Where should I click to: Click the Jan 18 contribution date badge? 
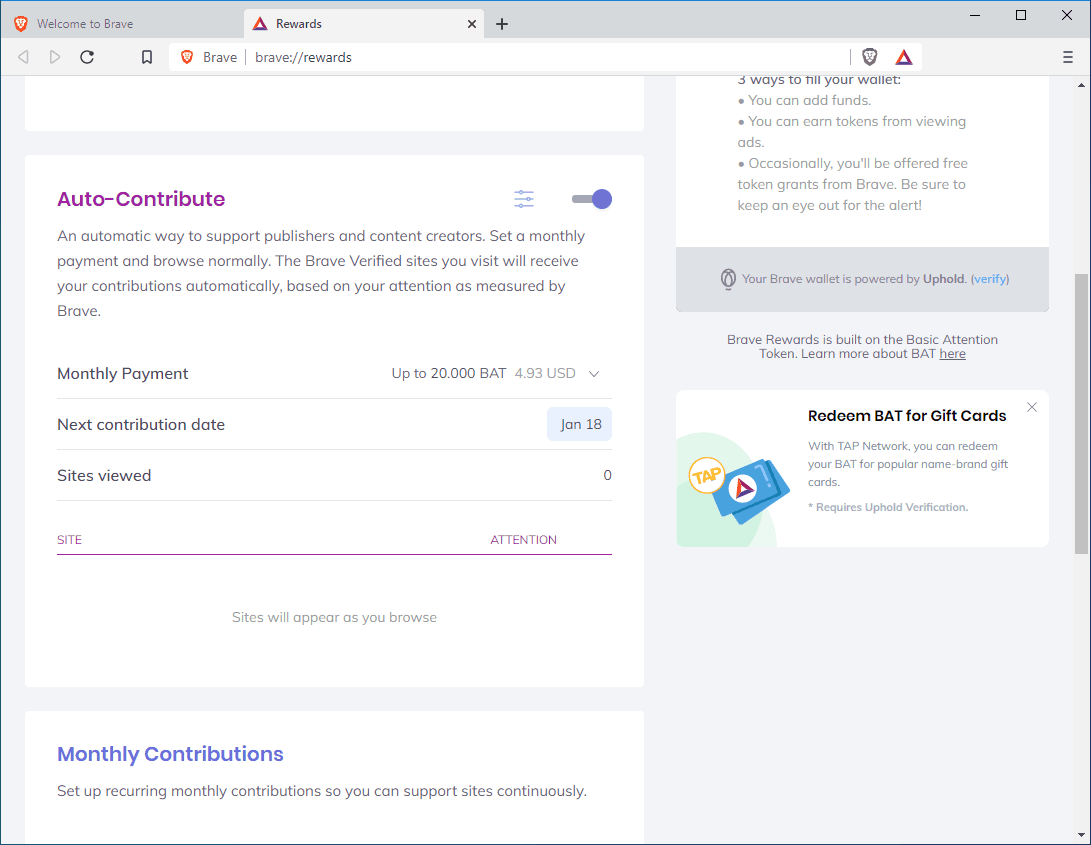[x=580, y=425]
